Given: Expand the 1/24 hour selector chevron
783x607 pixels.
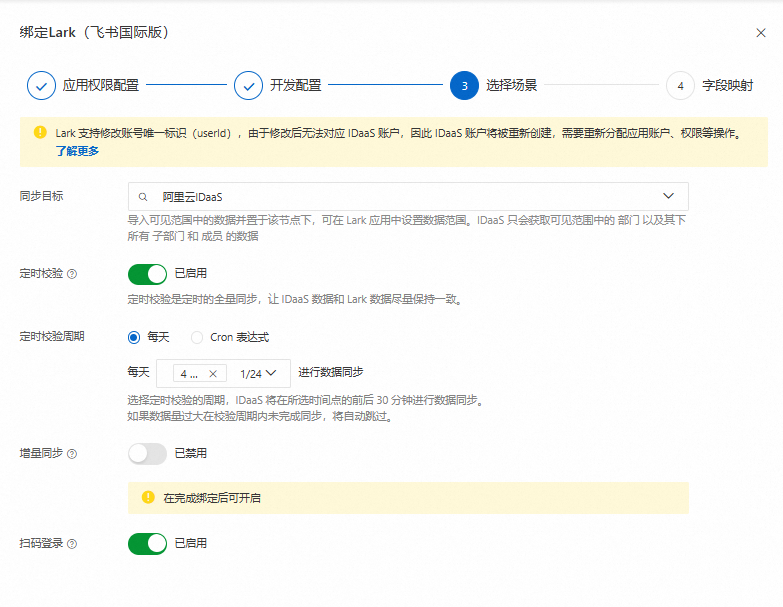Looking at the screenshot, I should coord(271,373).
